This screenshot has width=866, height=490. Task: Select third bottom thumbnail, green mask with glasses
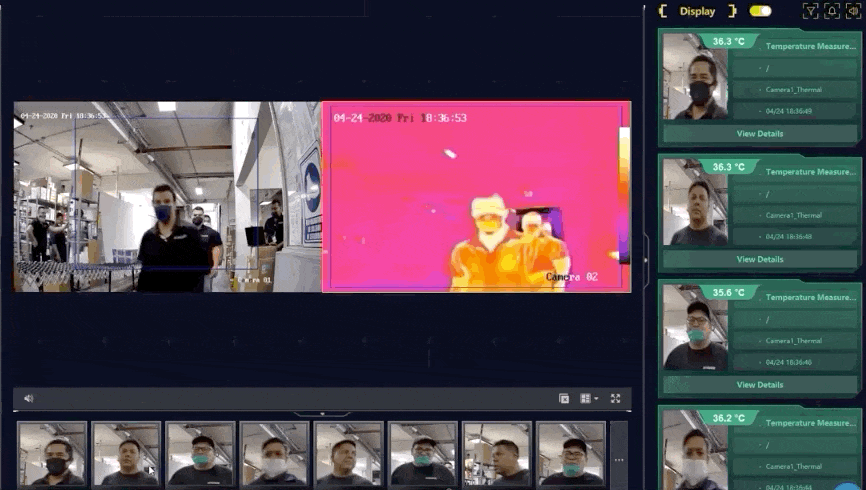click(200, 454)
